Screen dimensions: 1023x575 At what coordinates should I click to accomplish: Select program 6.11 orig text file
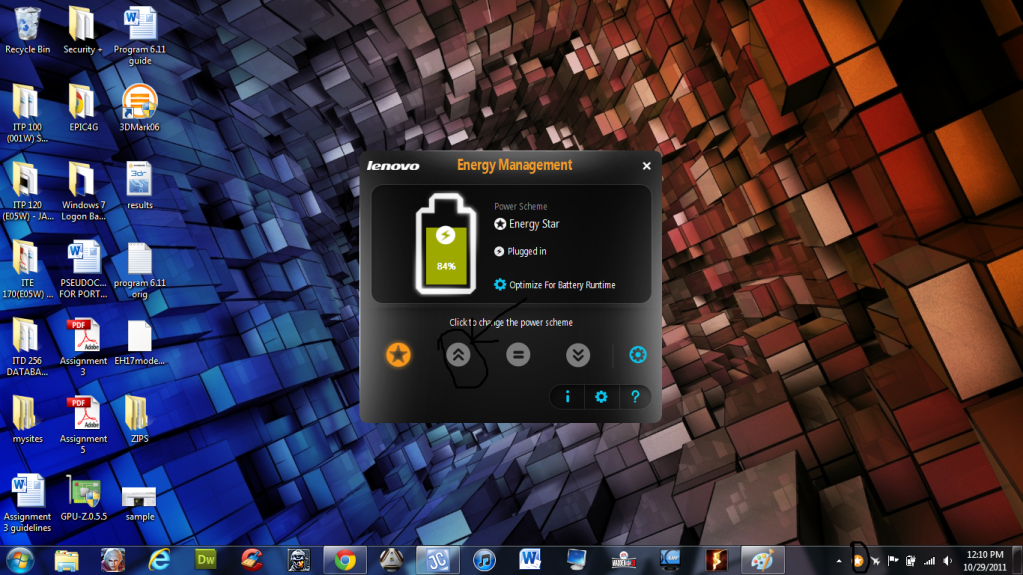point(139,269)
